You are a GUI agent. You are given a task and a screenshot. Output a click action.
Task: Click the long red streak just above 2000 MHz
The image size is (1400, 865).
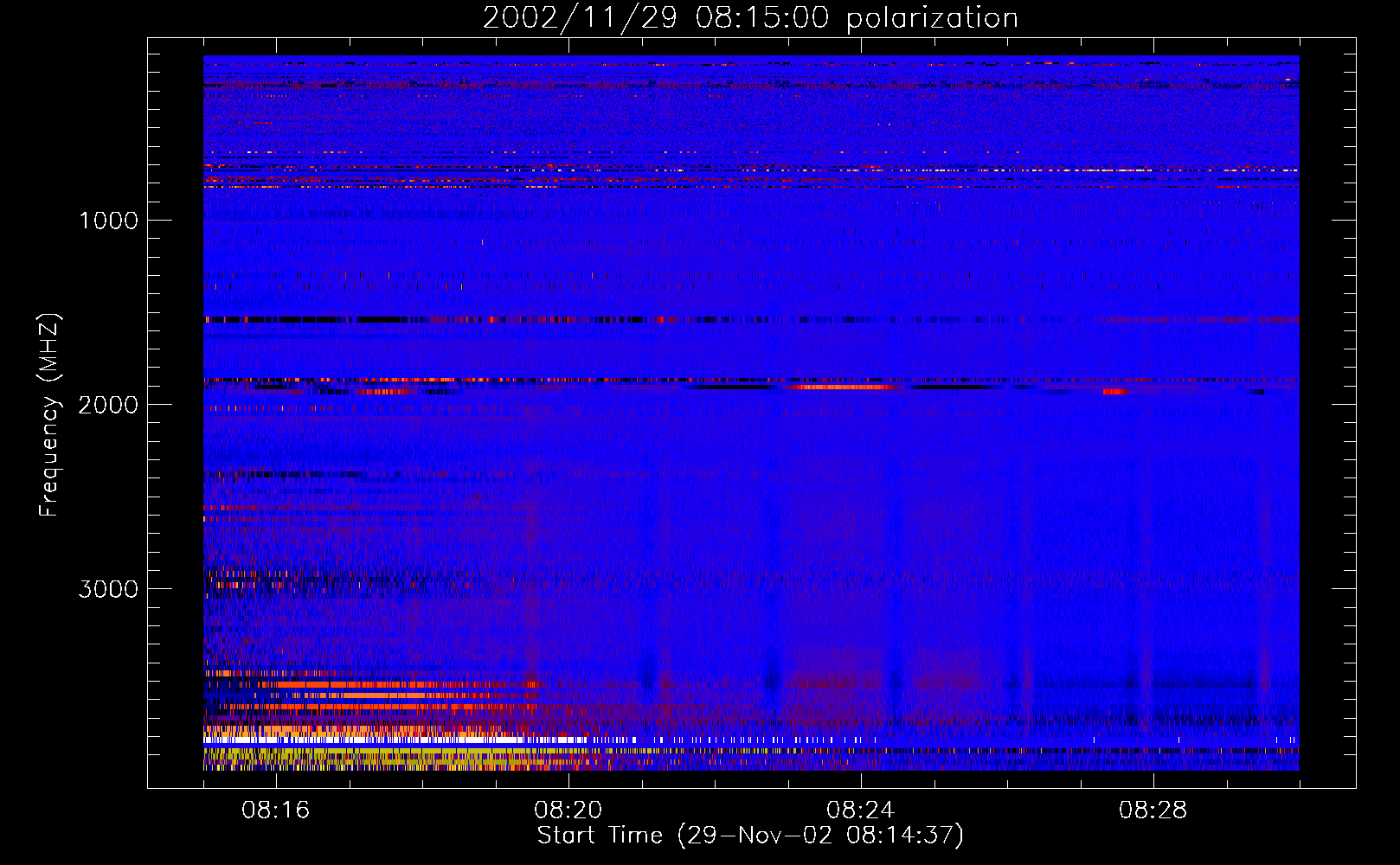tap(844, 388)
